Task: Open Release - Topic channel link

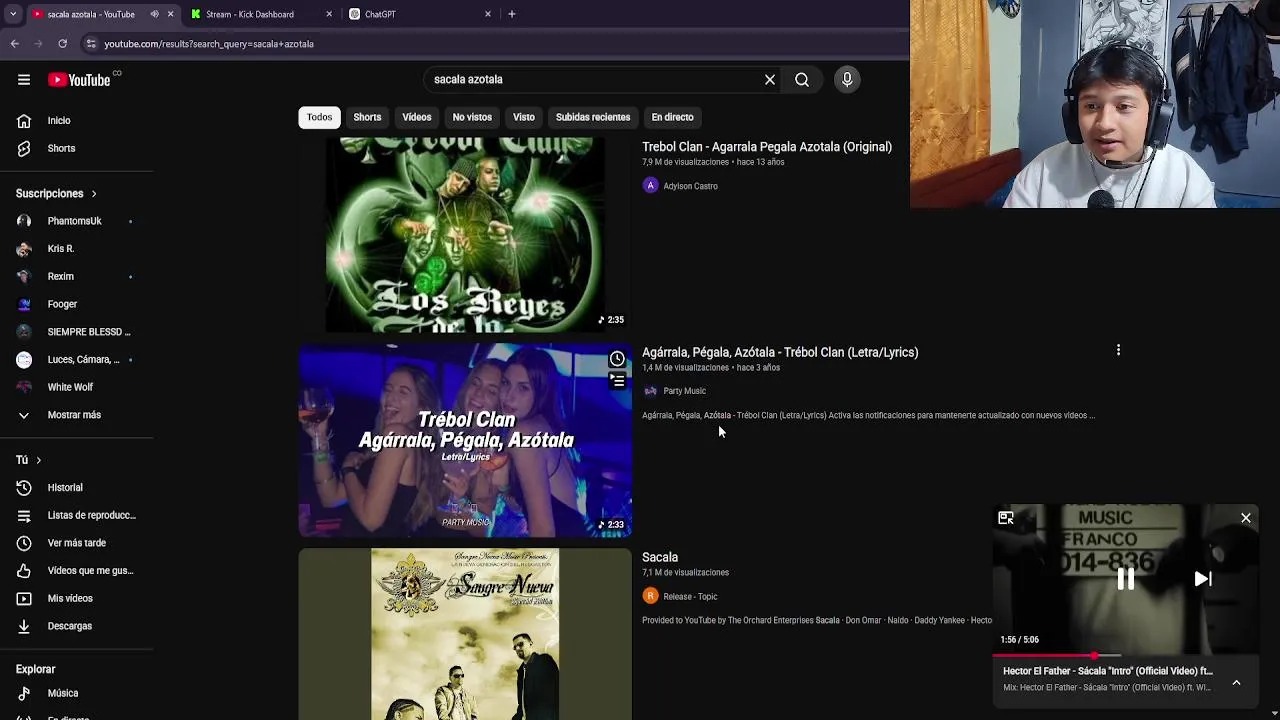Action: point(690,597)
